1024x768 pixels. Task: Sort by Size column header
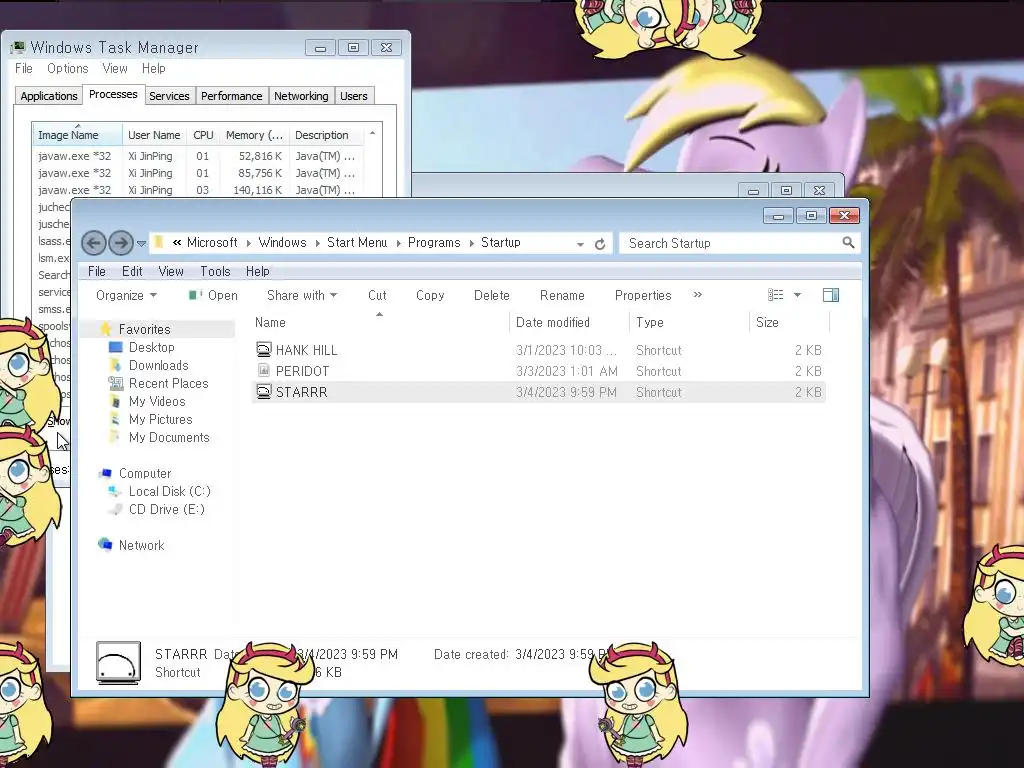(x=767, y=322)
